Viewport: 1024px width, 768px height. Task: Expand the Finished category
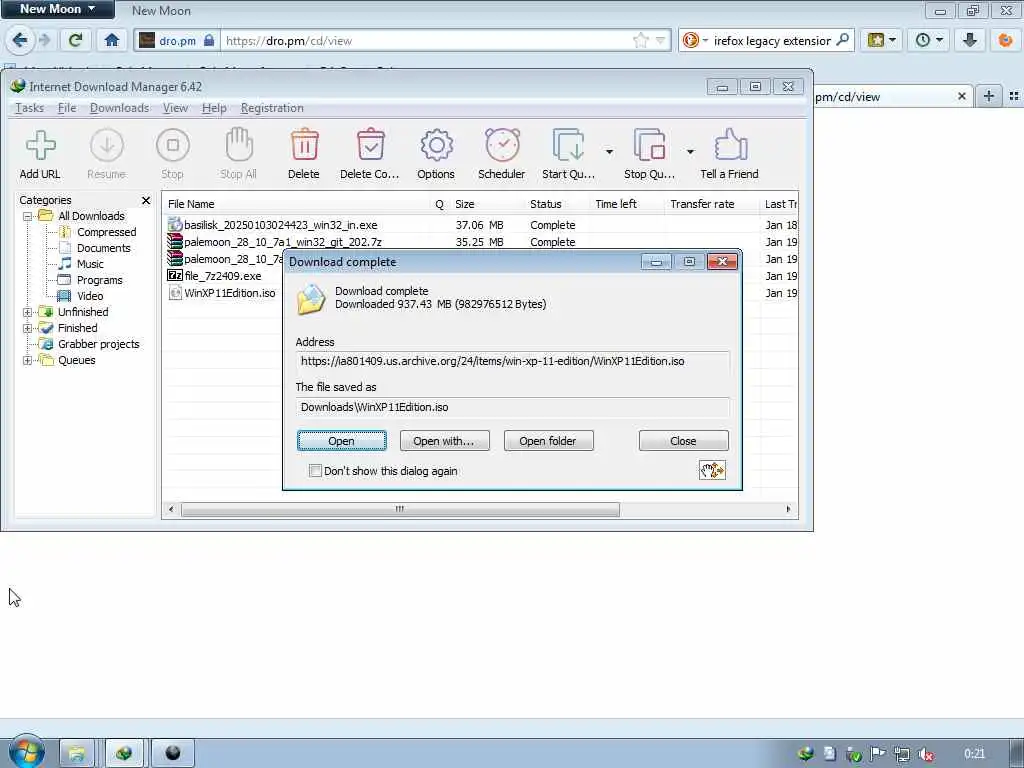[27, 328]
